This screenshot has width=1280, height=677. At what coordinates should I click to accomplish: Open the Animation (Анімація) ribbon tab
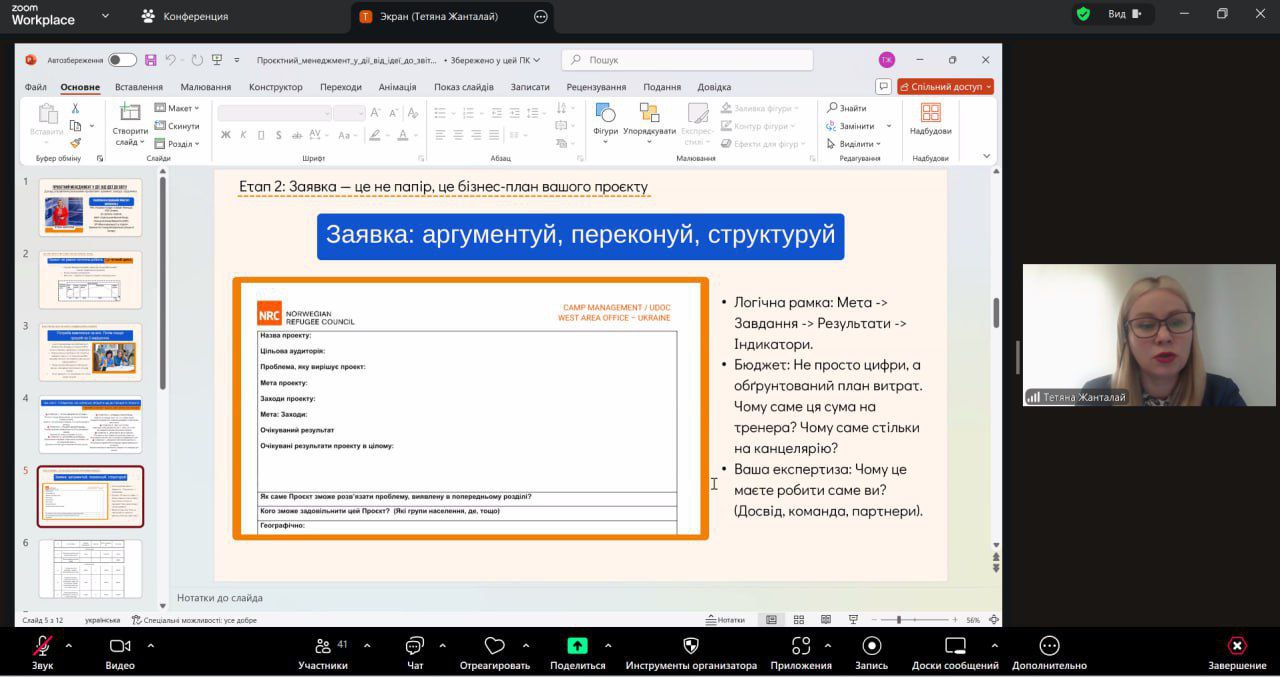point(397,87)
